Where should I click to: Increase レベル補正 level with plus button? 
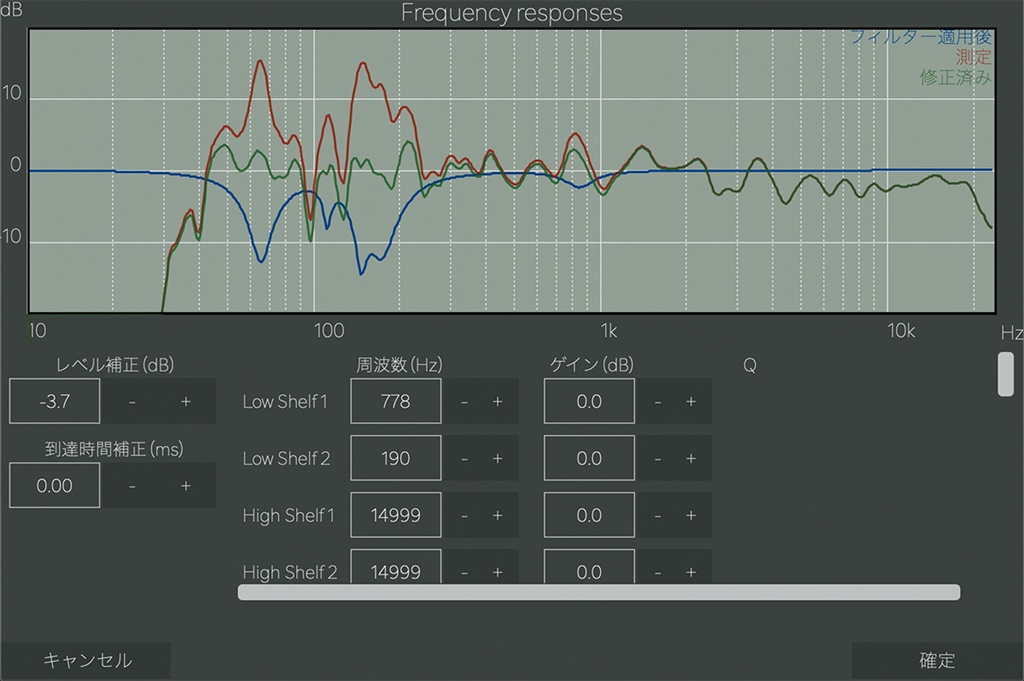click(x=186, y=401)
